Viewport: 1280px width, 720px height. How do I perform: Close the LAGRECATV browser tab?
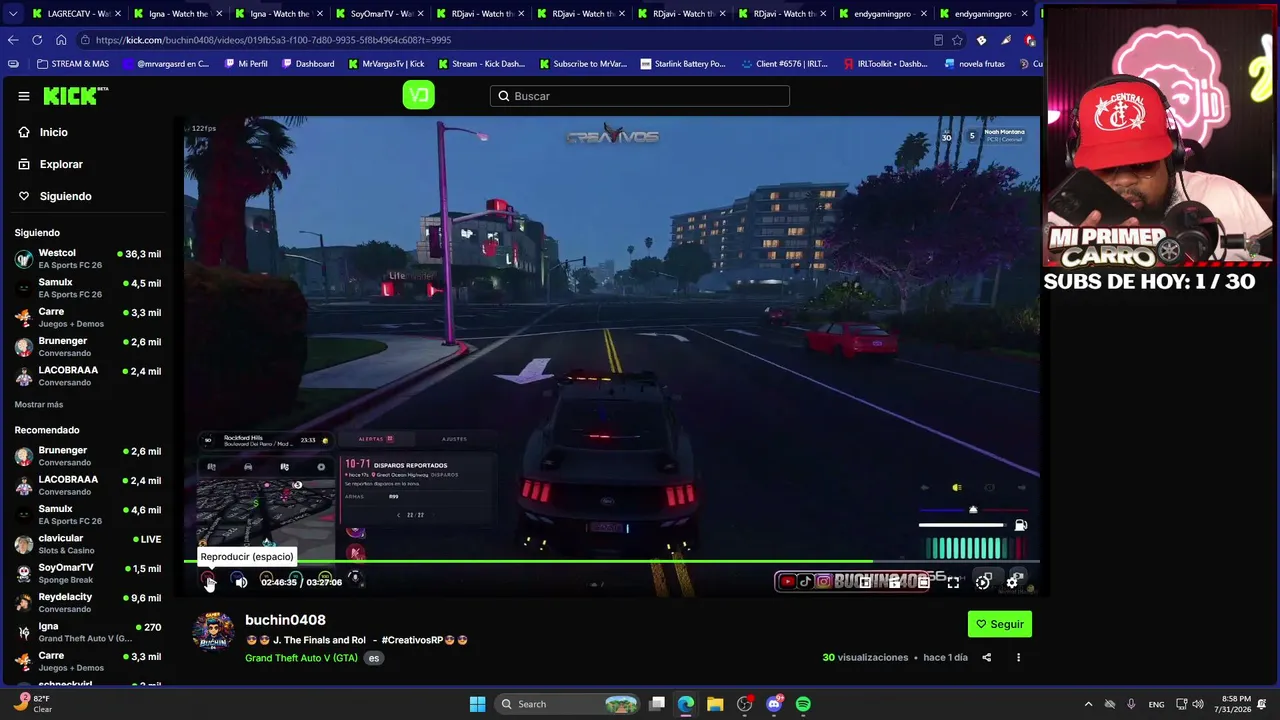click(x=117, y=14)
